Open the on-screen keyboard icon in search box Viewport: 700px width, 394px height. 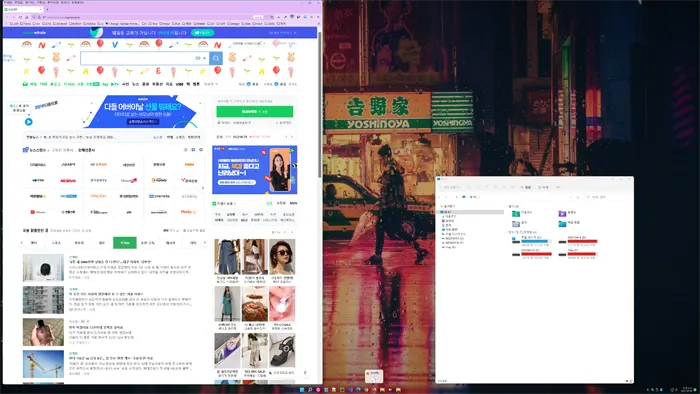tap(198, 58)
